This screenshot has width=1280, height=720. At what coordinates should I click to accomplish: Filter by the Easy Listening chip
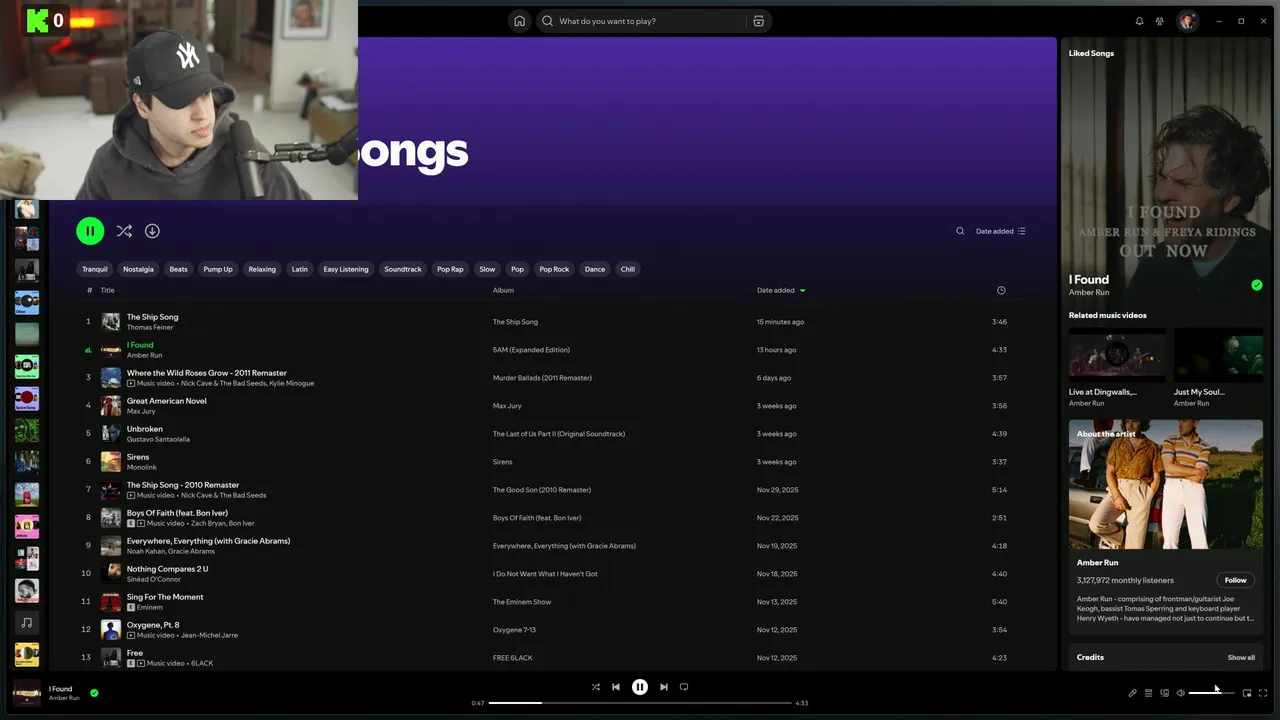point(346,269)
